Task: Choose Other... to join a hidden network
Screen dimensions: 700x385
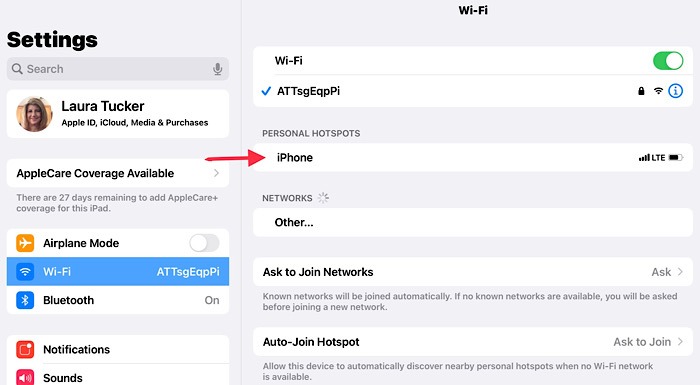Action: tap(473, 222)
